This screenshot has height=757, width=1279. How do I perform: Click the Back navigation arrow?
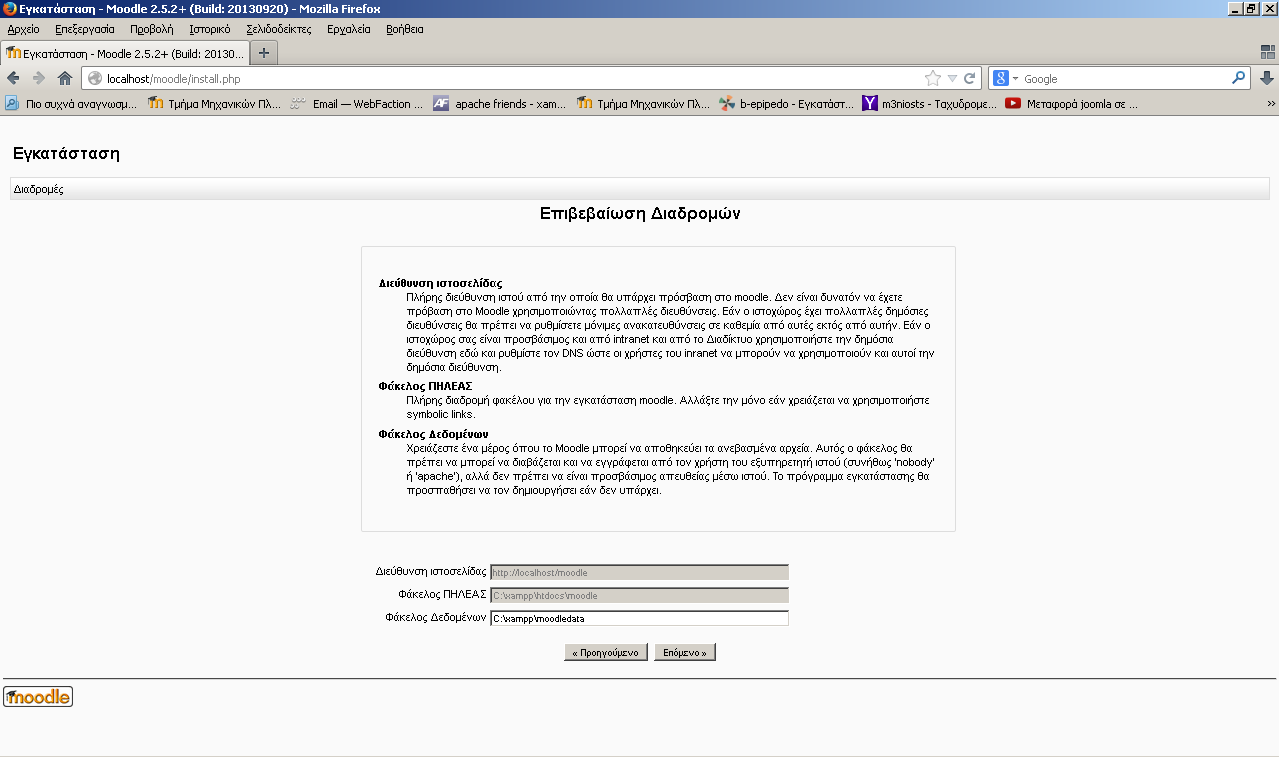(x=13, y=78)
